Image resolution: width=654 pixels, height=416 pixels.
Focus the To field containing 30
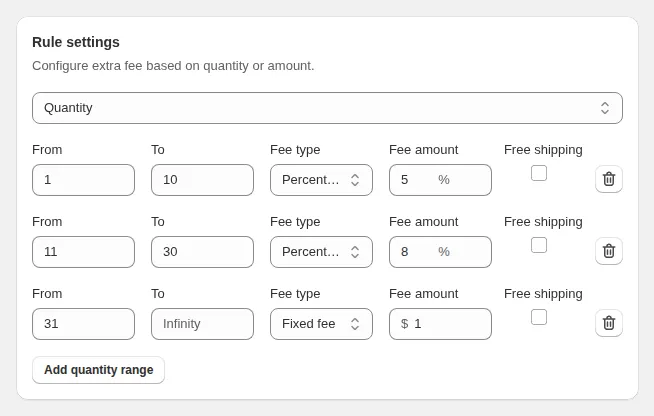(x=202, y=252)
